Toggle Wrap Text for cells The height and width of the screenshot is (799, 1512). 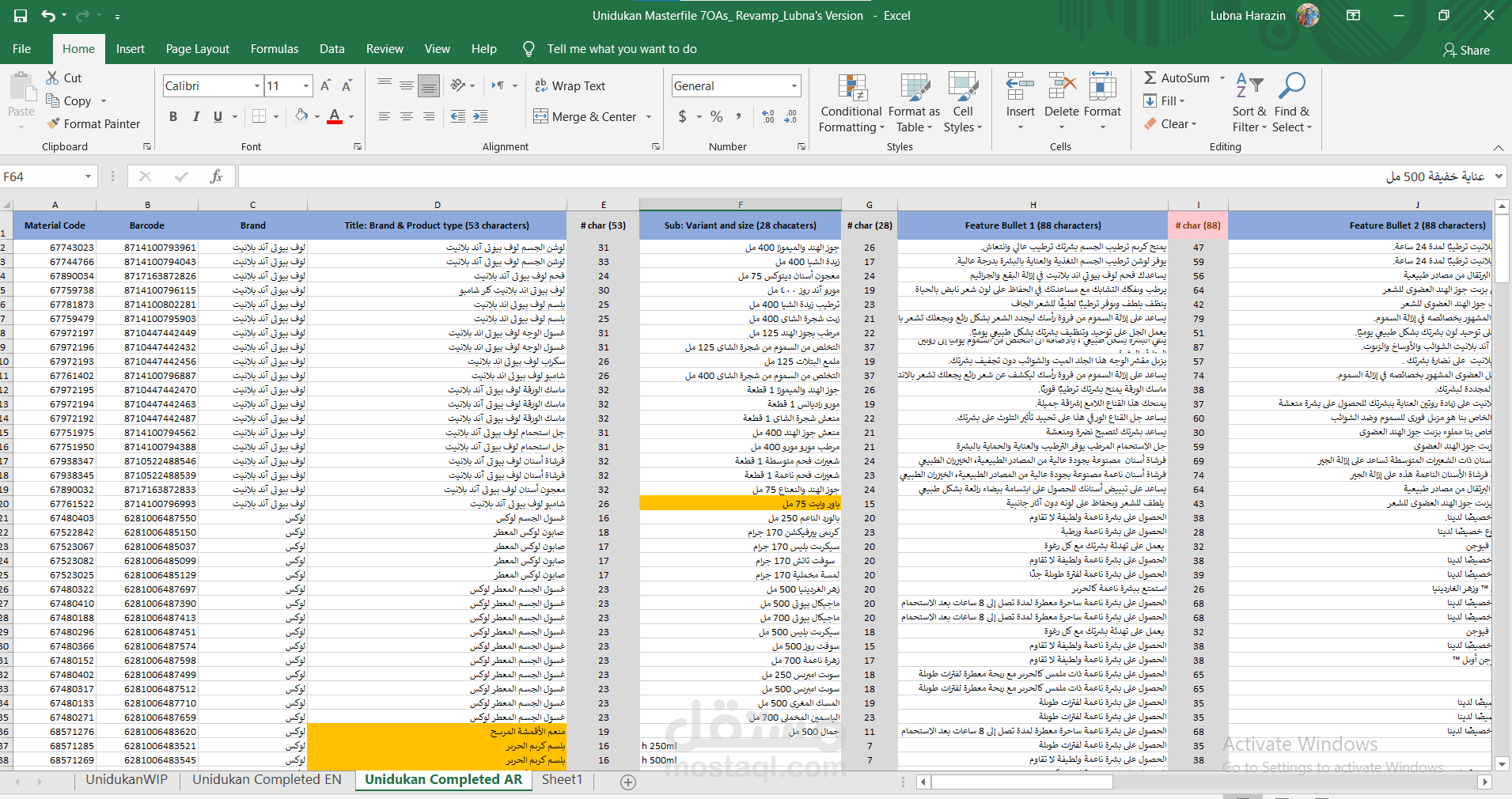[570, 85]
